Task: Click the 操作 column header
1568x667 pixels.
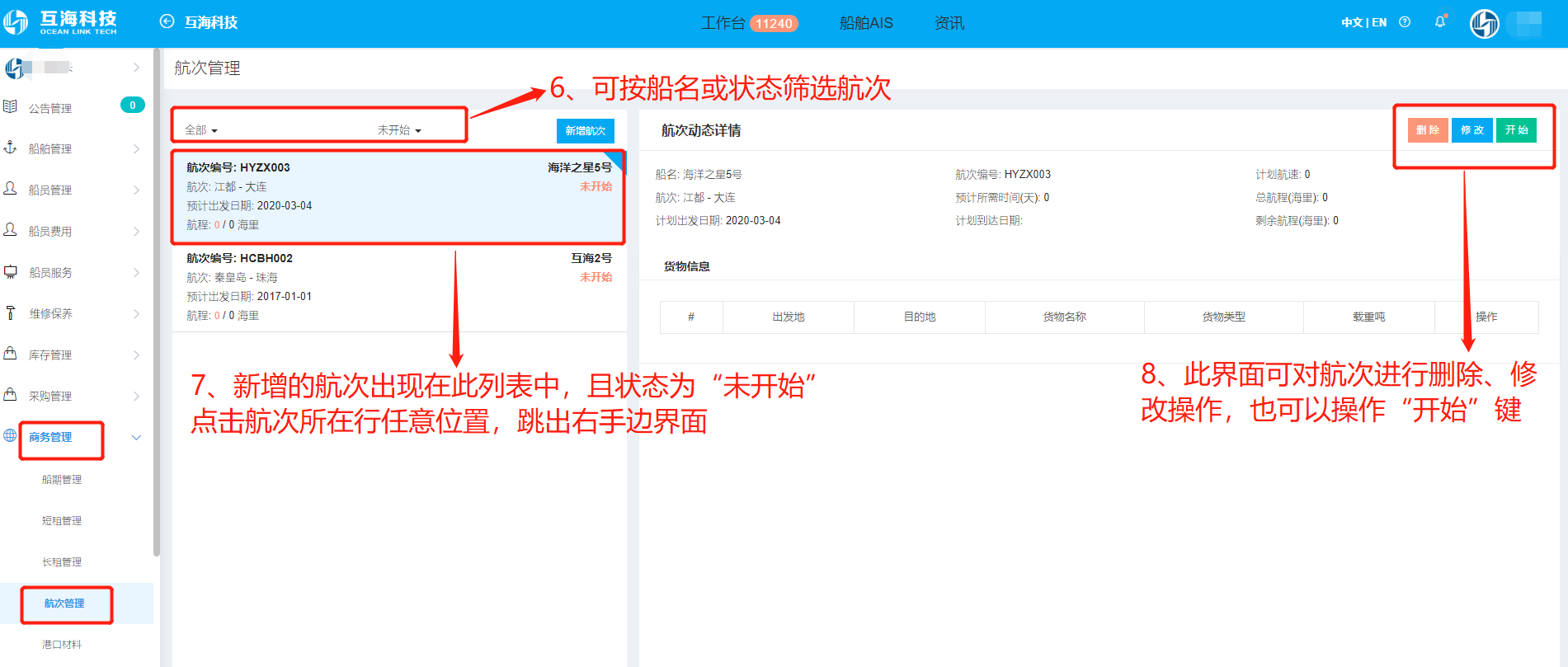Action: click(1486, 317)
